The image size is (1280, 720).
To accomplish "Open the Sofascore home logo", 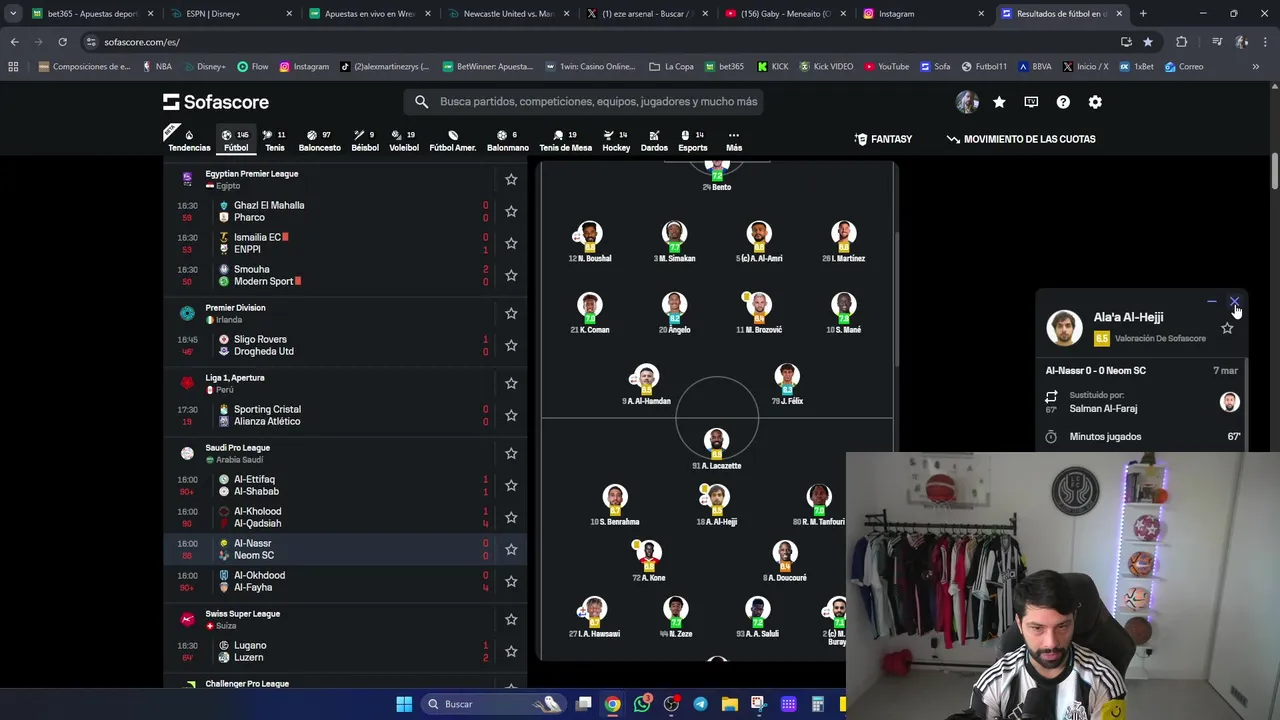I will (x=216, y=102).
